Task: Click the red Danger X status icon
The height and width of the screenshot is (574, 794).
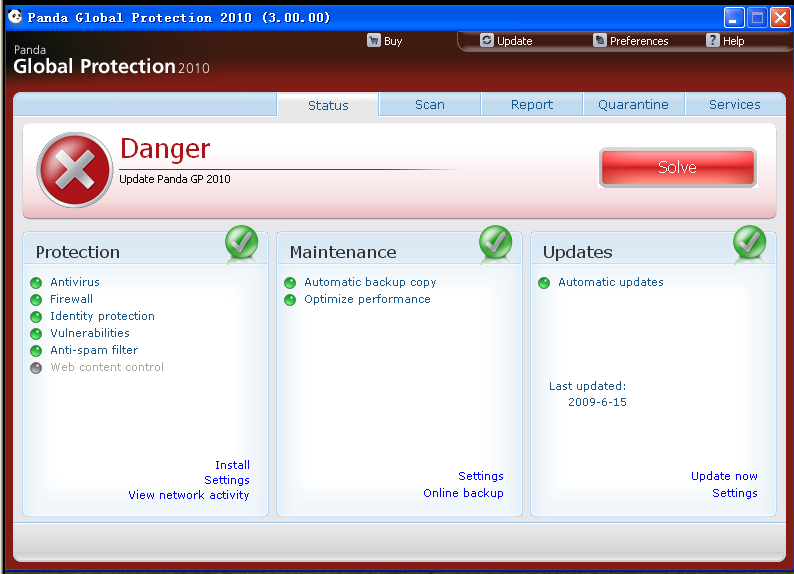Action: point(75,170)
